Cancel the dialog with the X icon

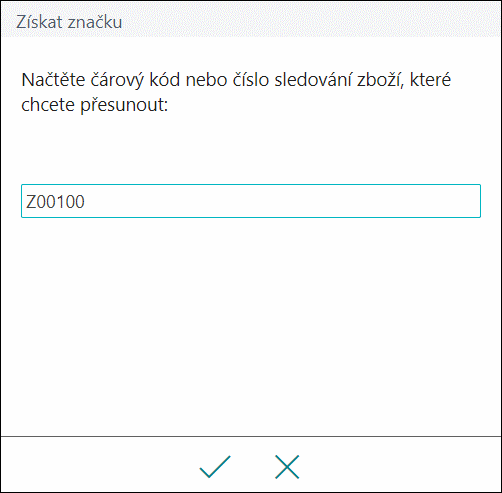287,466
